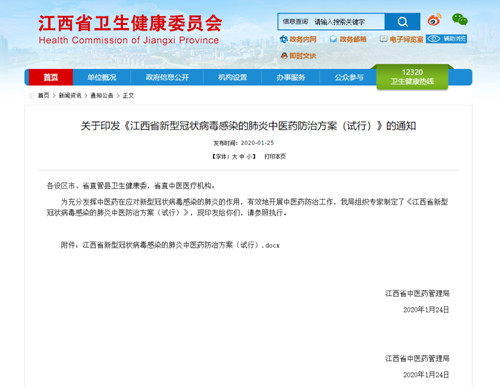Image resolution: width=500 pixels, height=388 pixels.
Task: Open the 机构设置 navigation menu
Action: pyautogui.click(x=232, y=77)
